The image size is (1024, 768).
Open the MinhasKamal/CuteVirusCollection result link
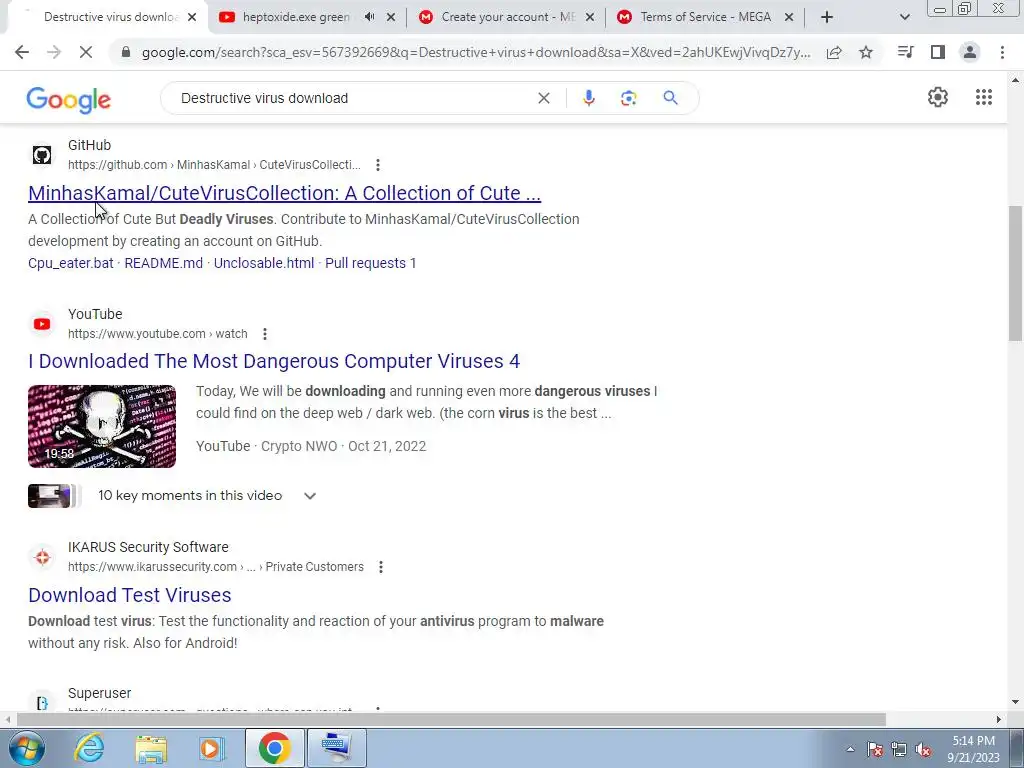pyautogui.click(x=285, y=193)
